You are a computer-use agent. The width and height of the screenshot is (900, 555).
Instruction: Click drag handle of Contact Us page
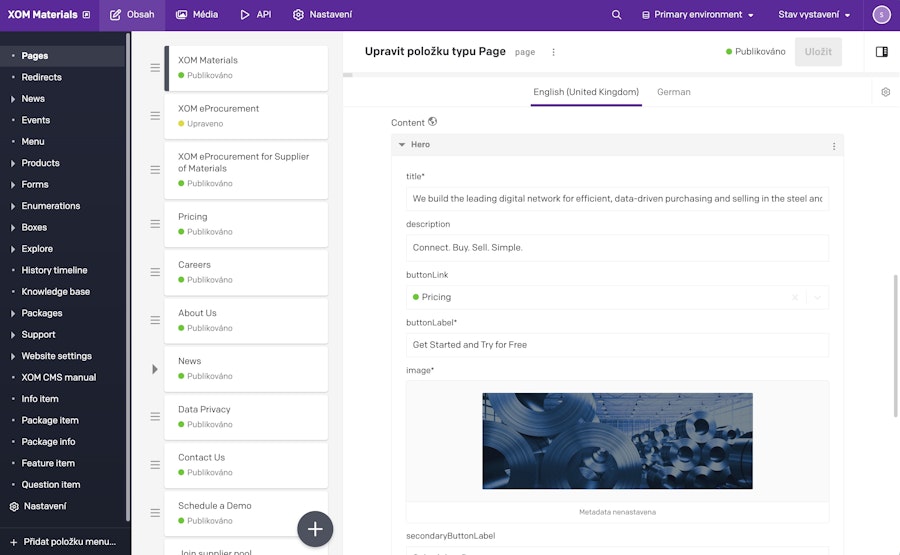click(x=155, y=465)
